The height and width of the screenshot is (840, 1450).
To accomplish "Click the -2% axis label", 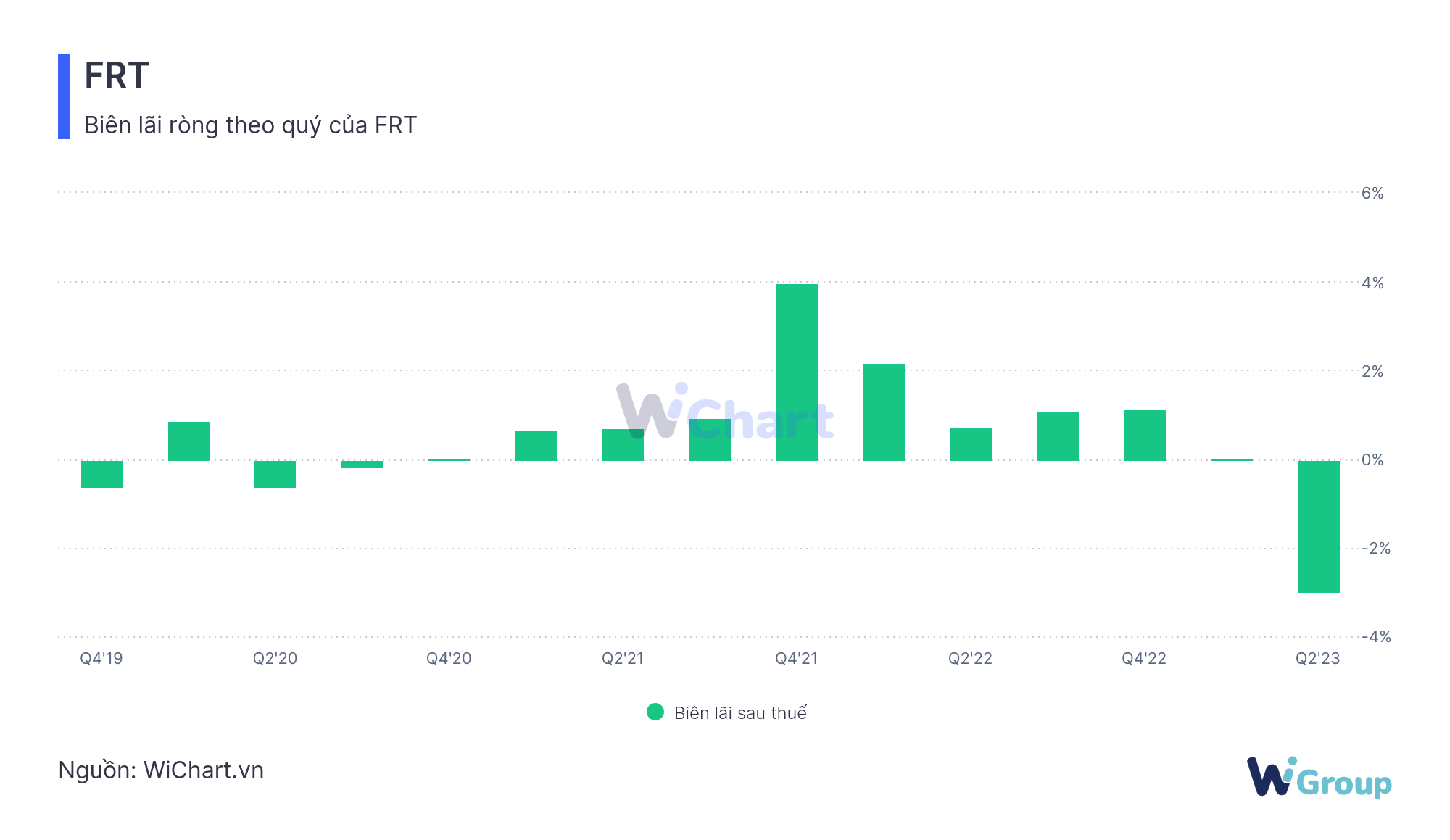I will pyautogui.click(x=1375, y=548).
